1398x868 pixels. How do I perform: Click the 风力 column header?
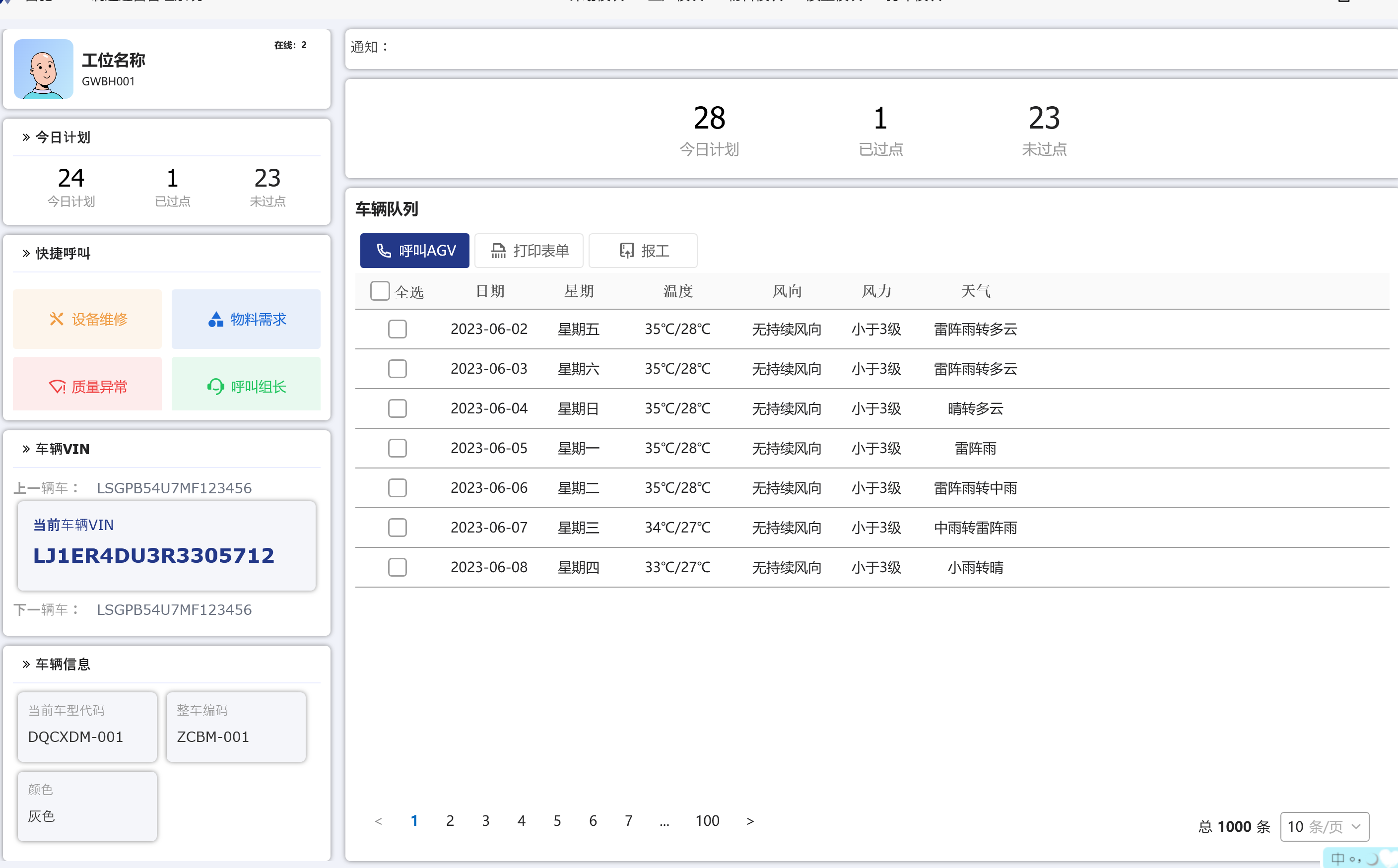[876, 291]
